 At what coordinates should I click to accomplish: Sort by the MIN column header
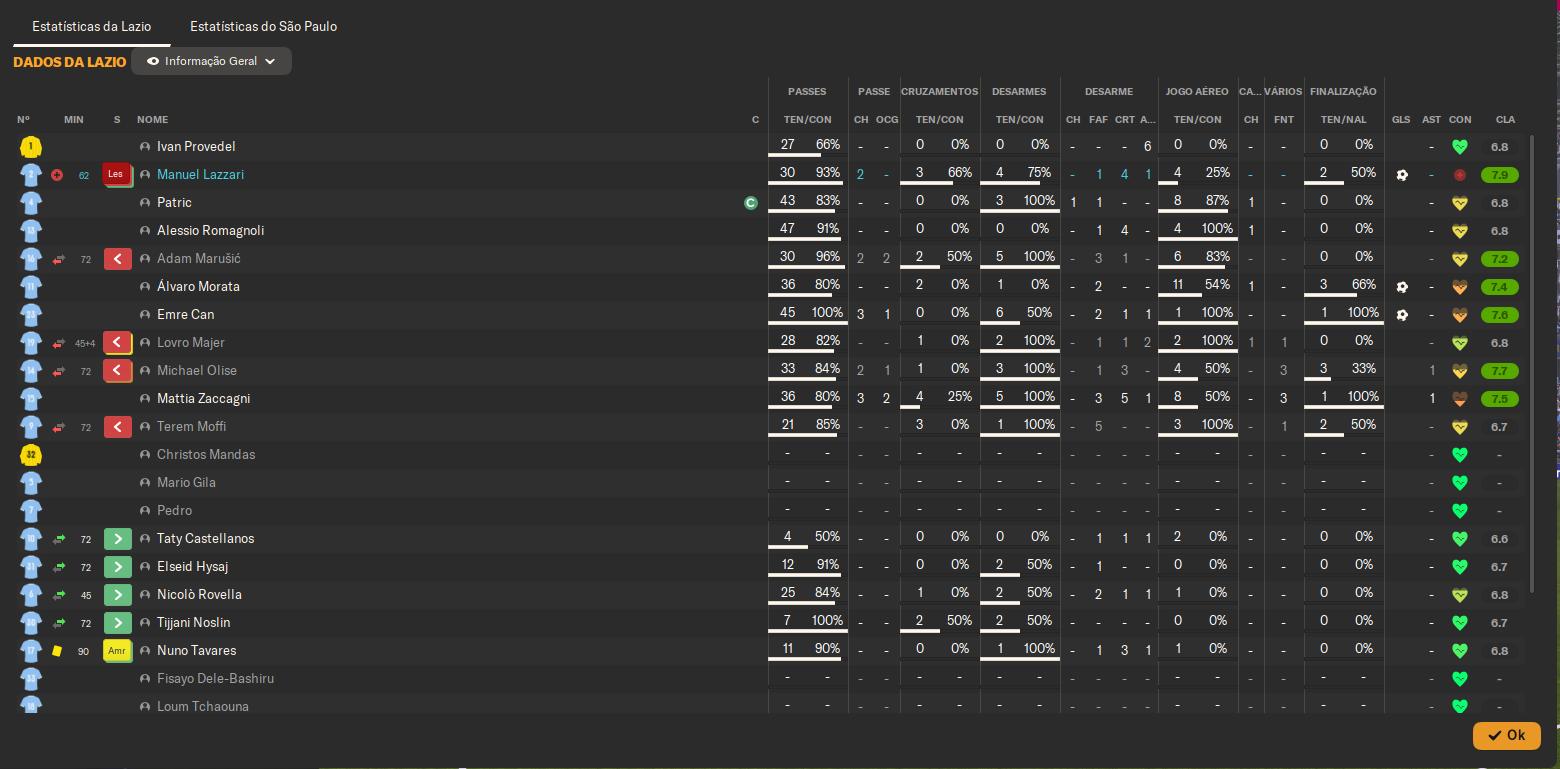(x=74, y=120)
